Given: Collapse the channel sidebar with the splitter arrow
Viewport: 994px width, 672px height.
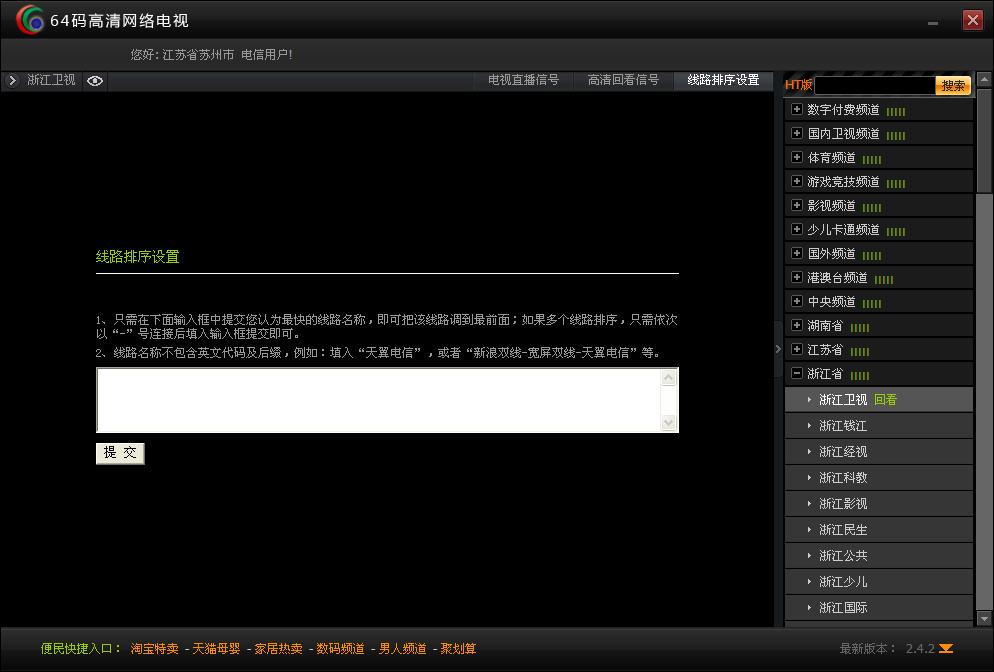Looking at the screenshot, I should click(778, 349).
